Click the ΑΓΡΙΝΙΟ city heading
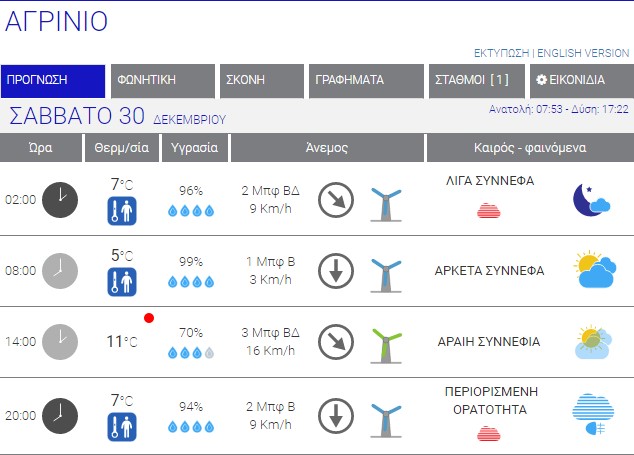Screen dimensions: 634x455 [56, 22]
